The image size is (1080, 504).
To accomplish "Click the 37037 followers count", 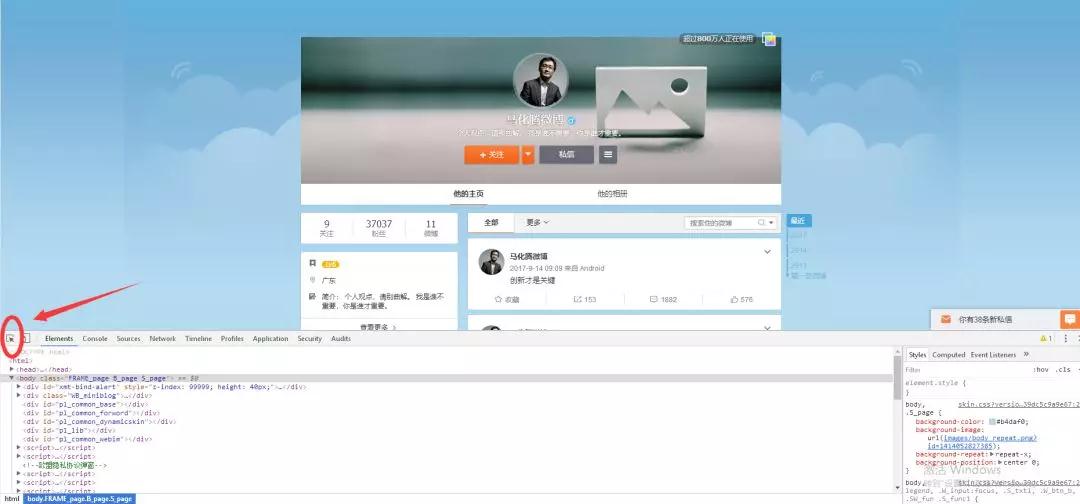I will coord(379,224).
